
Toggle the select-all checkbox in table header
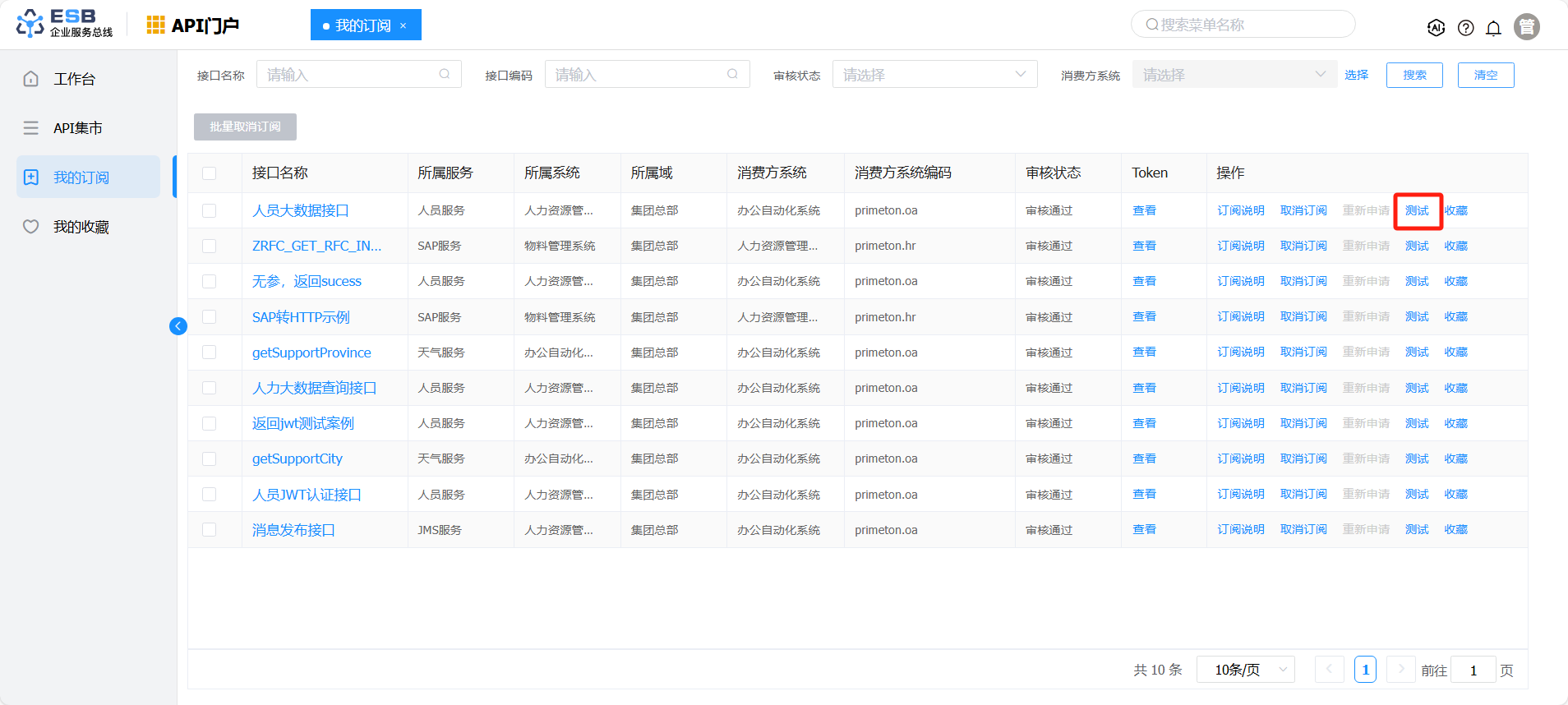pyautogui.click(x=210, y=173)
